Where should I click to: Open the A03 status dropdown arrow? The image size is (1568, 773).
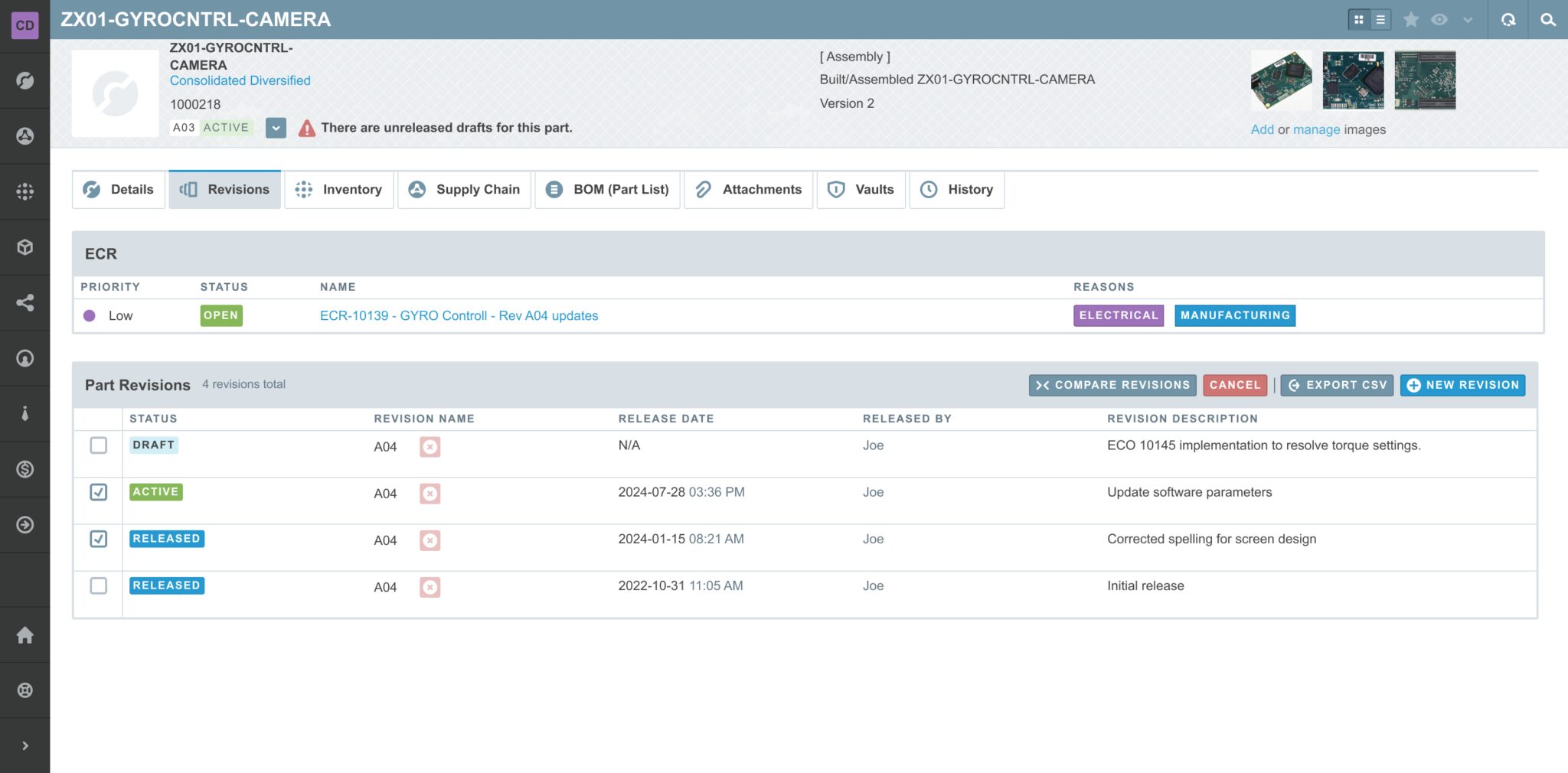point(276,127)
